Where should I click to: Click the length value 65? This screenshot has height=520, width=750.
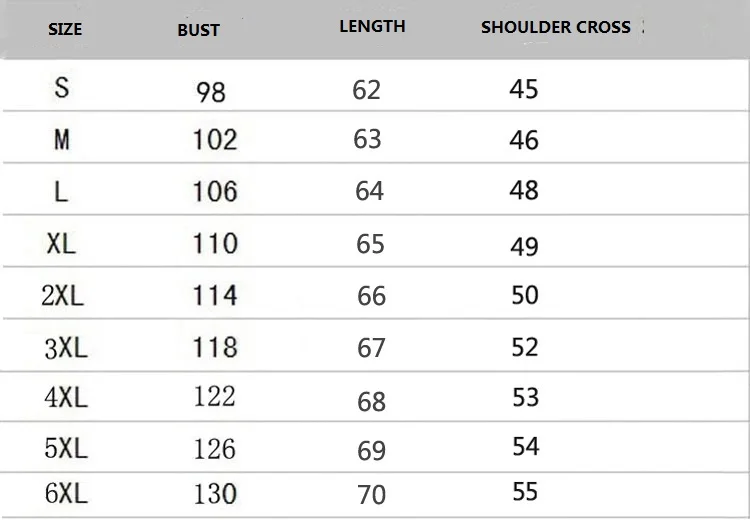point(370,244)
